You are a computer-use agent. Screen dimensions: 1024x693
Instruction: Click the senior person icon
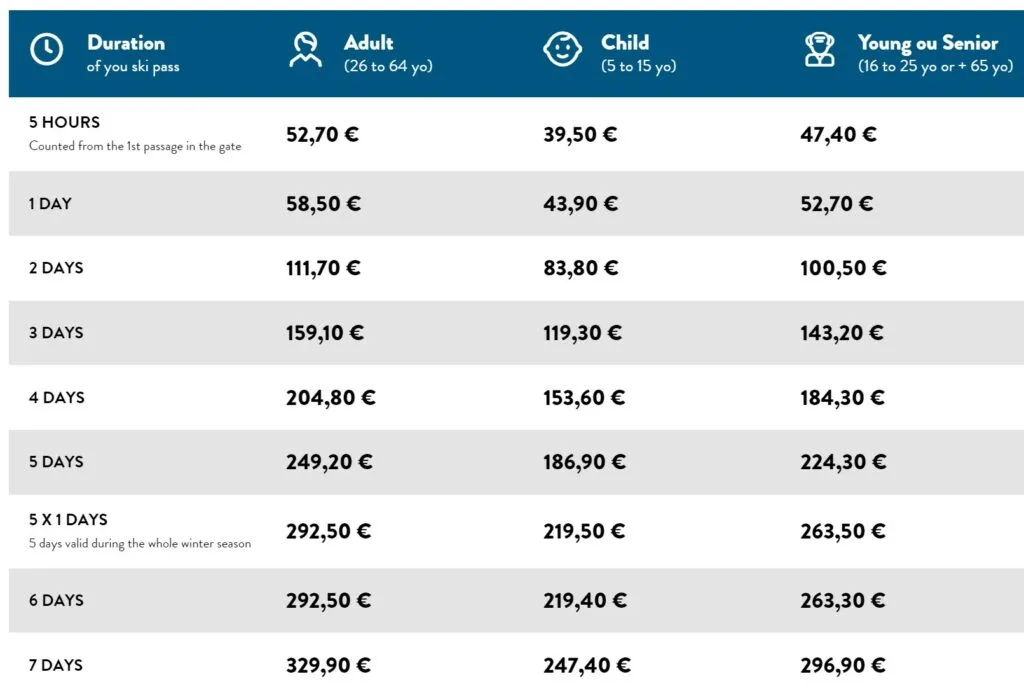tap(819, 50)
